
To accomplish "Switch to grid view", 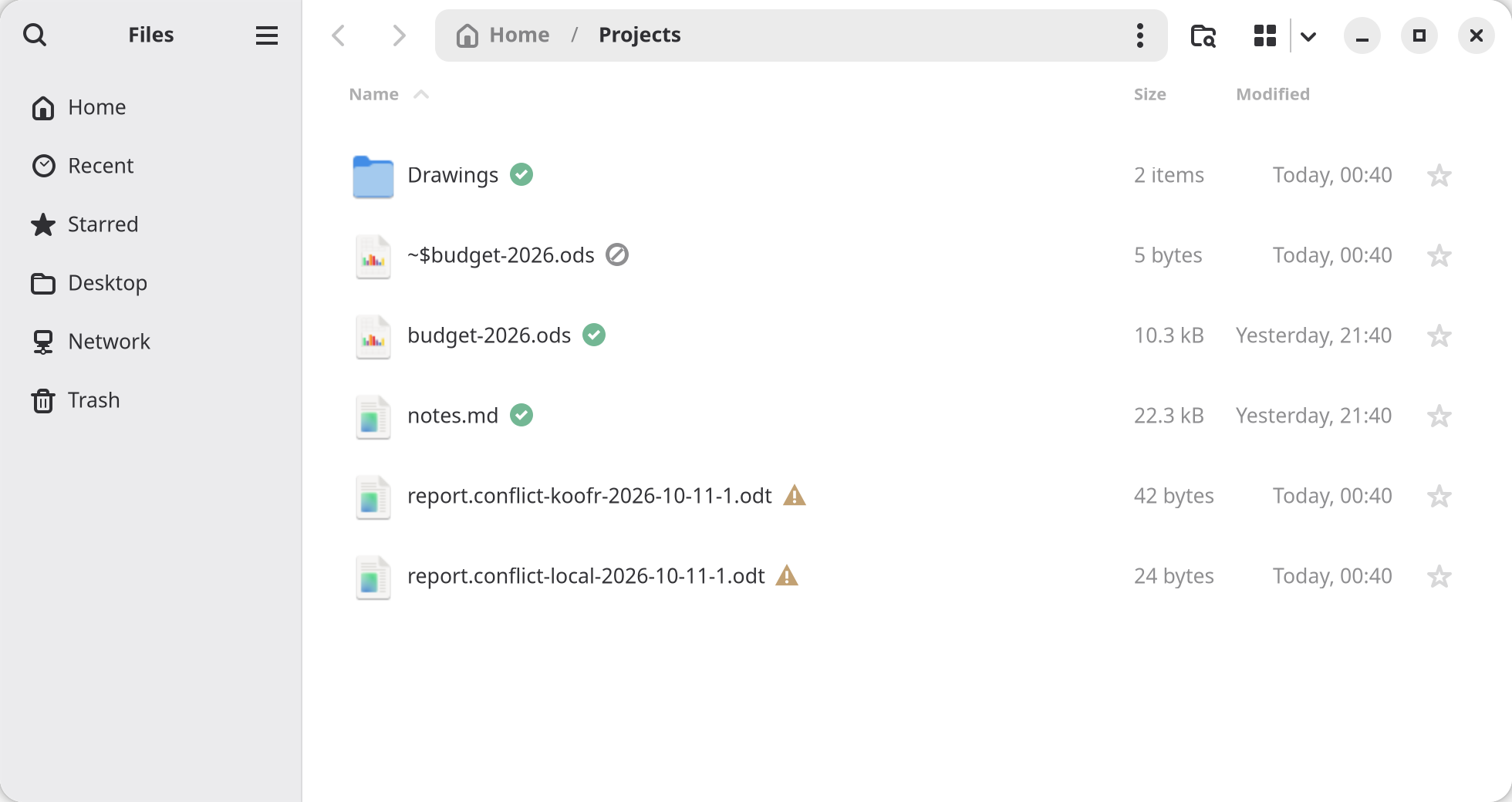I will point(1265,35).
